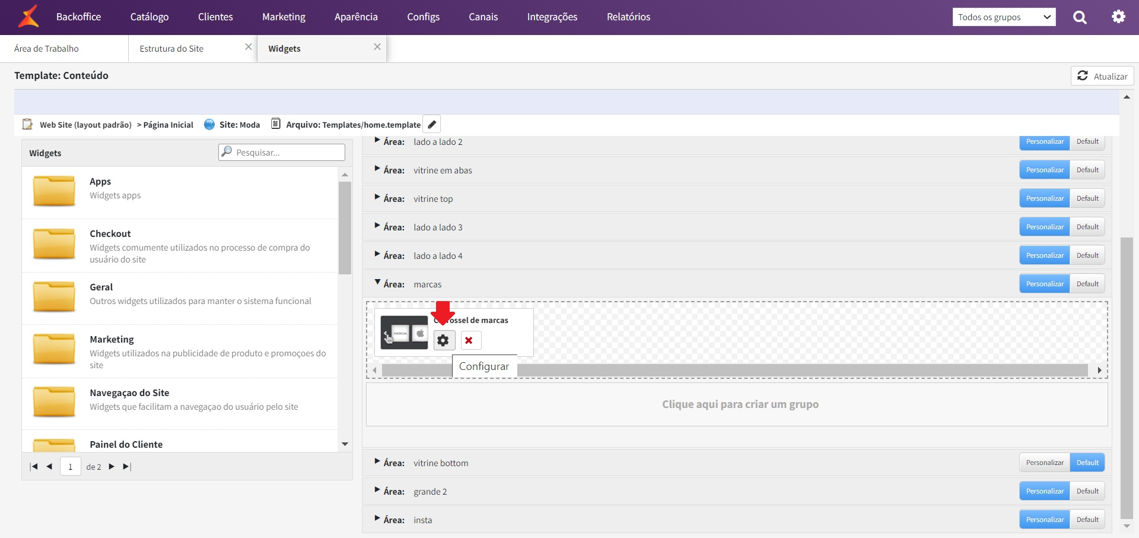Open the settings gear in top bar
Screen dimensions: 1139x538
(1119, 17)
